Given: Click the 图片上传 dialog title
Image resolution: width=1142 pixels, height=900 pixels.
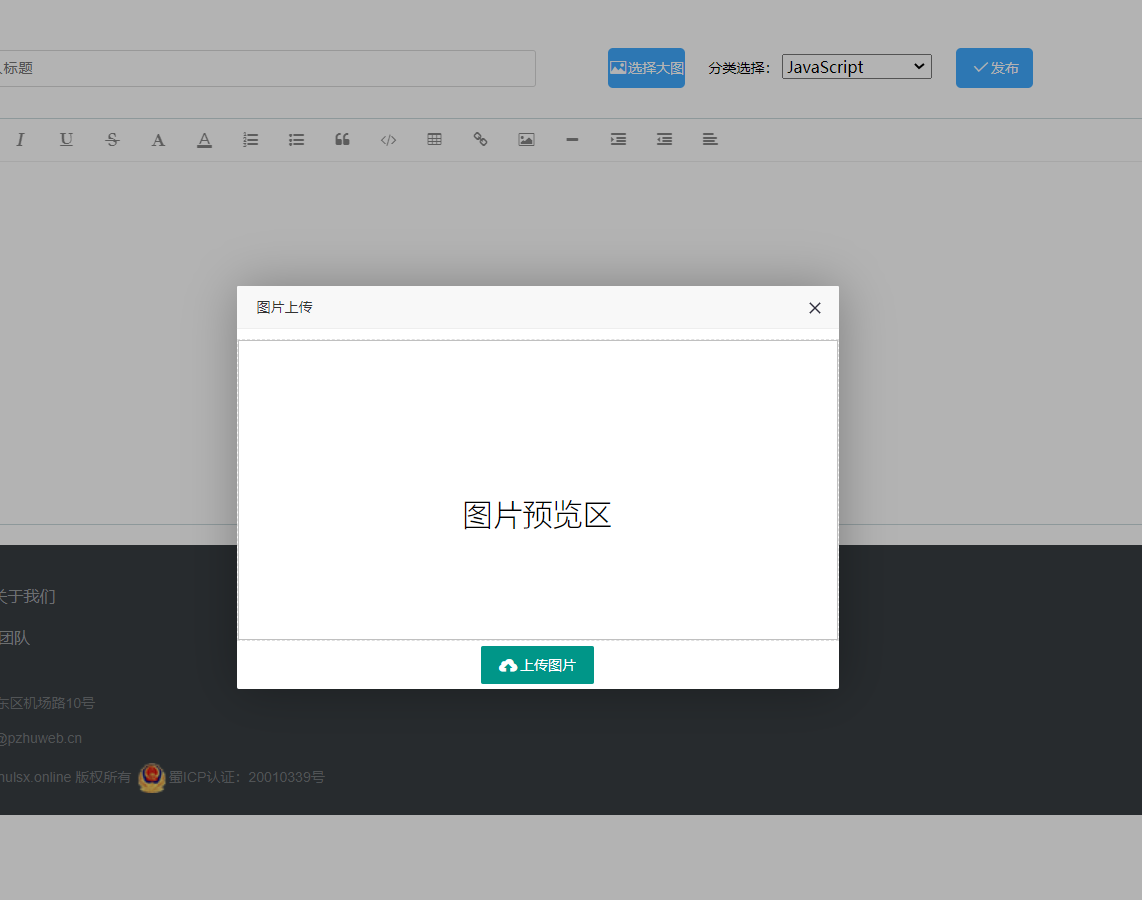Looking at the screenshot, I should tap(284, 307).
